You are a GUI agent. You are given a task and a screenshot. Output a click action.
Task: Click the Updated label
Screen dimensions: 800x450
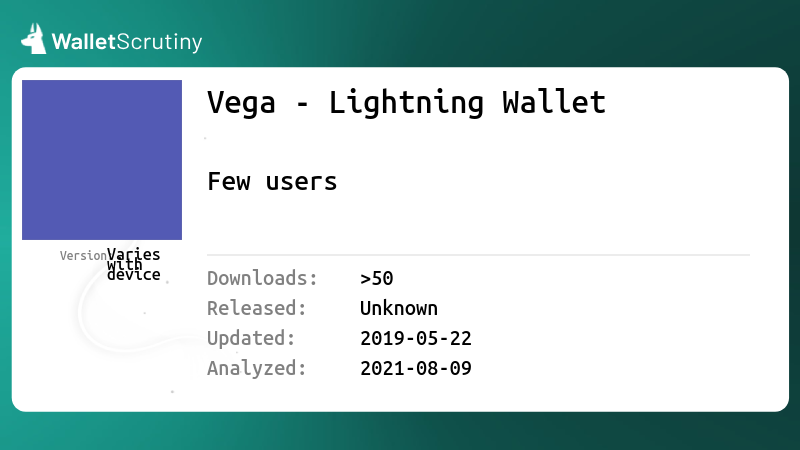point(251,338)
